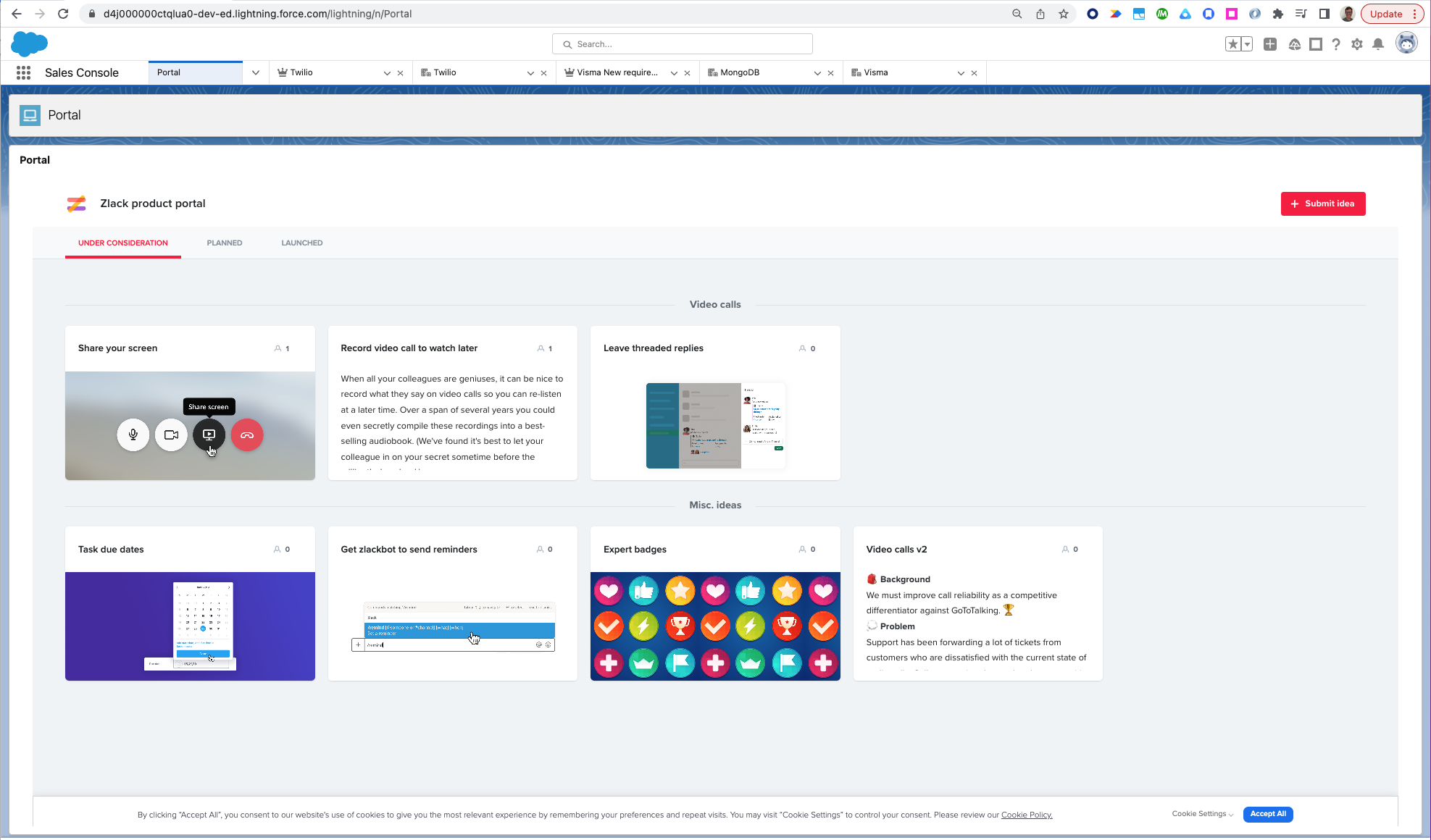Click vote icon on Expert badges card
Viewport: 1431px width, 840px height.
coord(802,550)
